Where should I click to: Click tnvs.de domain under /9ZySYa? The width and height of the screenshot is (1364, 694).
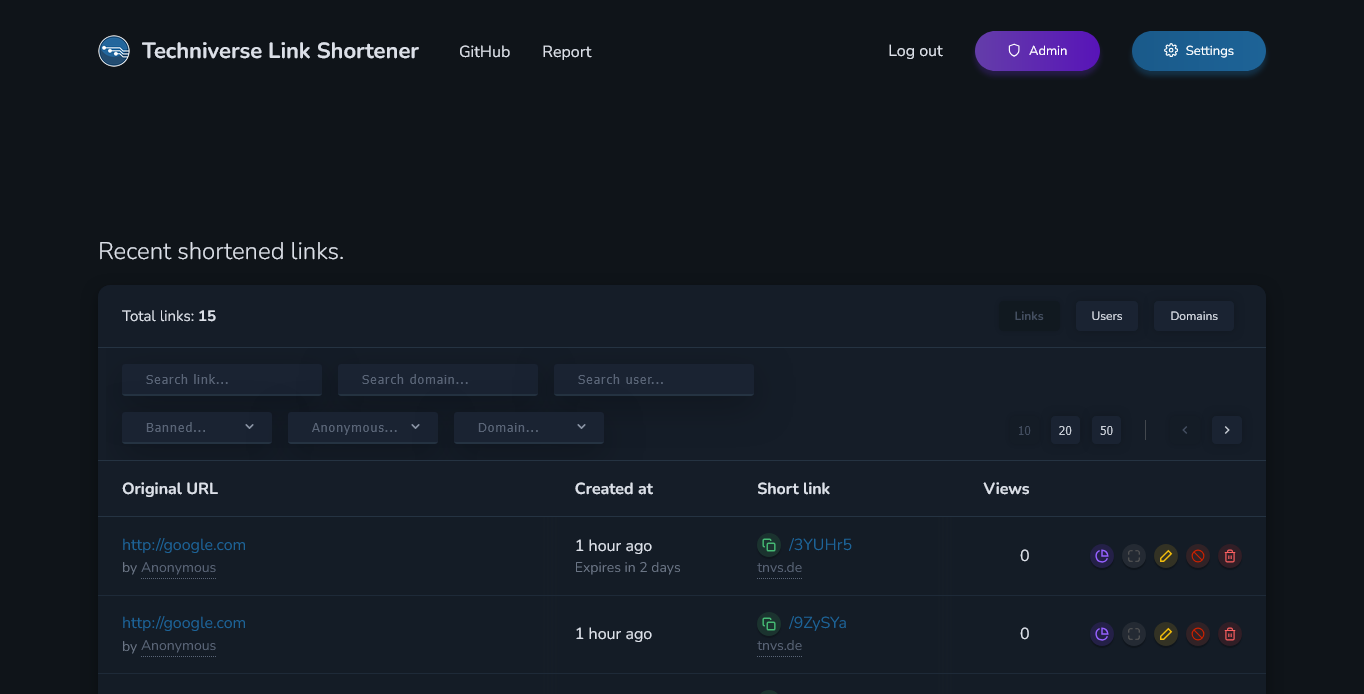779,646
